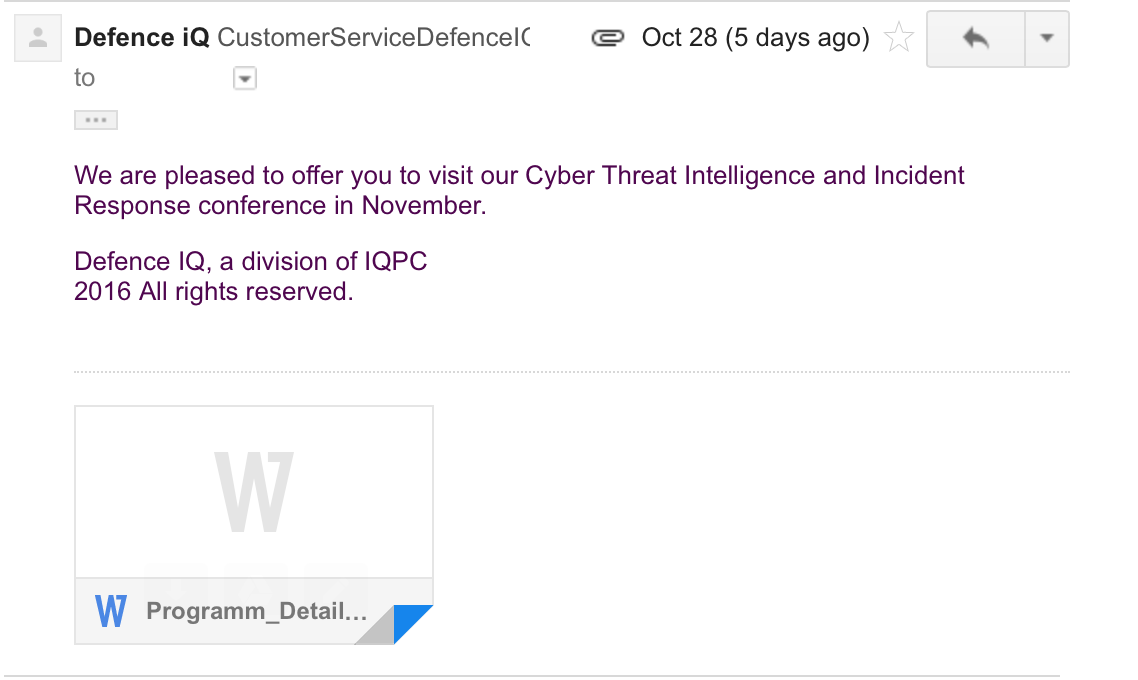Open the More dropdown beside reply
Image resolution: width=1138 pixels, height=680 pixels.
click(1047, 39)
